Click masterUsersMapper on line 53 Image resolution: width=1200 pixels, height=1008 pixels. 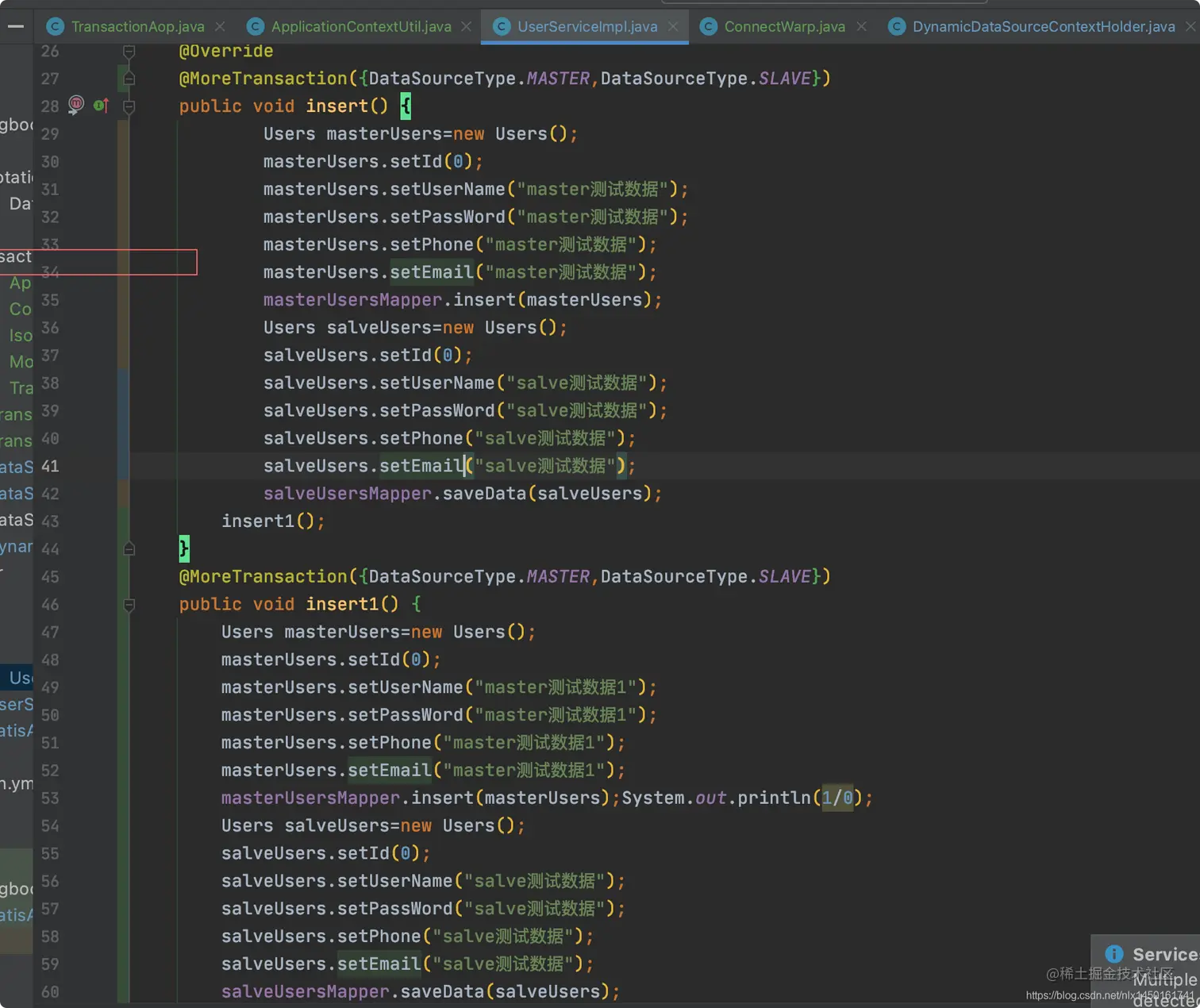[310, 798]
